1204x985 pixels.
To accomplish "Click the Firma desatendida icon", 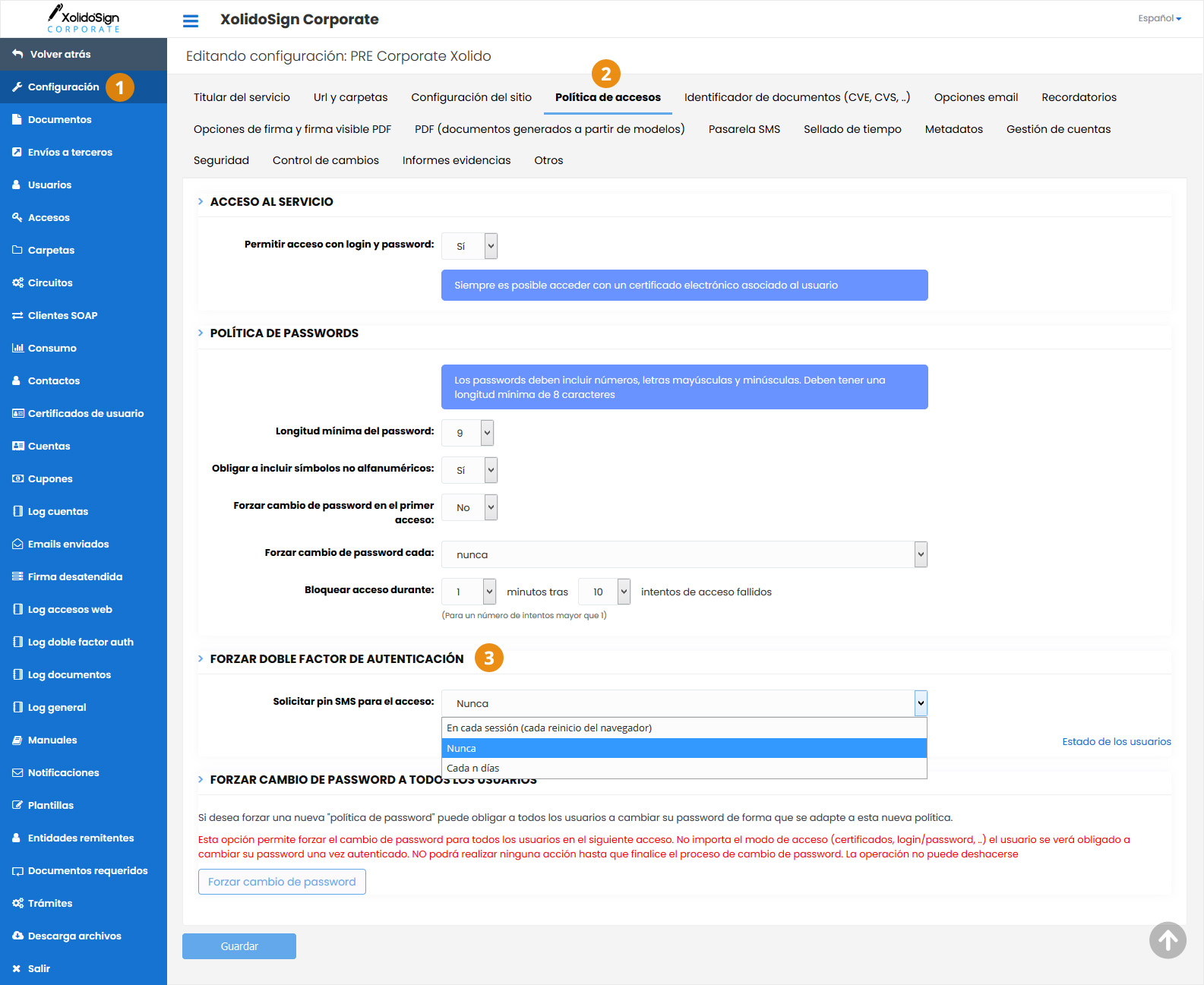I will tap(17, 576).
